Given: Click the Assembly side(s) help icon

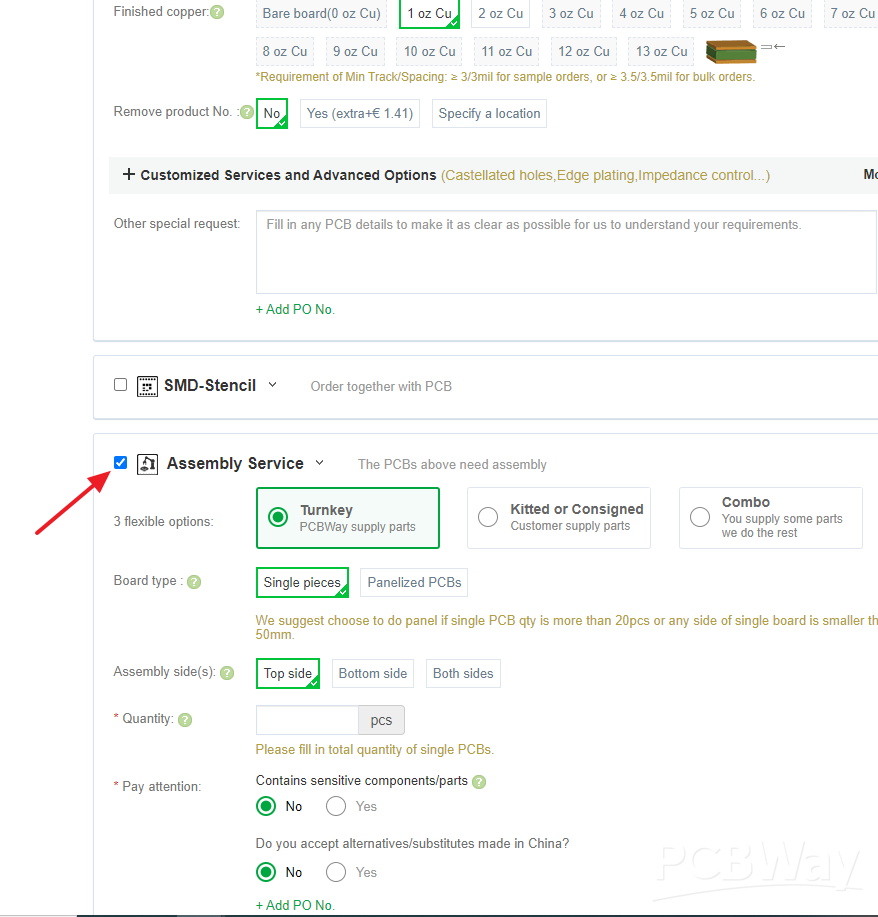Looking at the screenshot, I should click(x=227, y=672).
